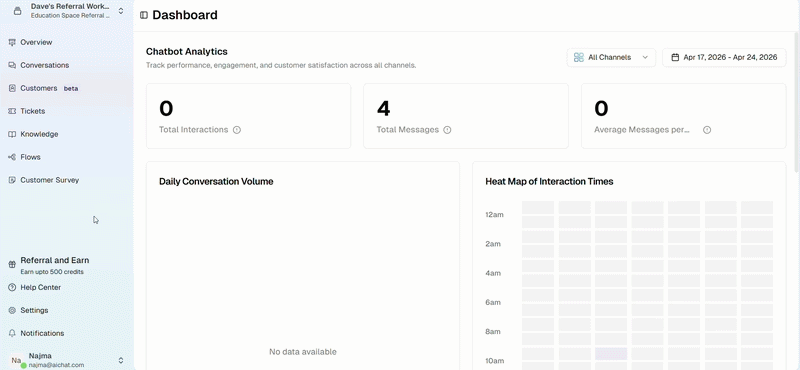Click the Daily Conversation Volume heading
The width and height of the screenshot is (800, 370).
216,182
